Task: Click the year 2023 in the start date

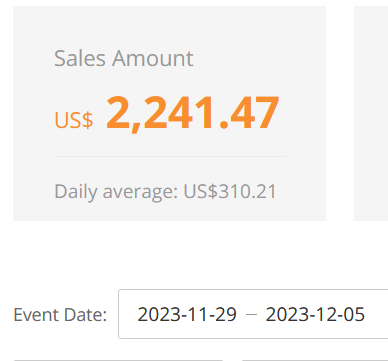Action: click(156, 314)
